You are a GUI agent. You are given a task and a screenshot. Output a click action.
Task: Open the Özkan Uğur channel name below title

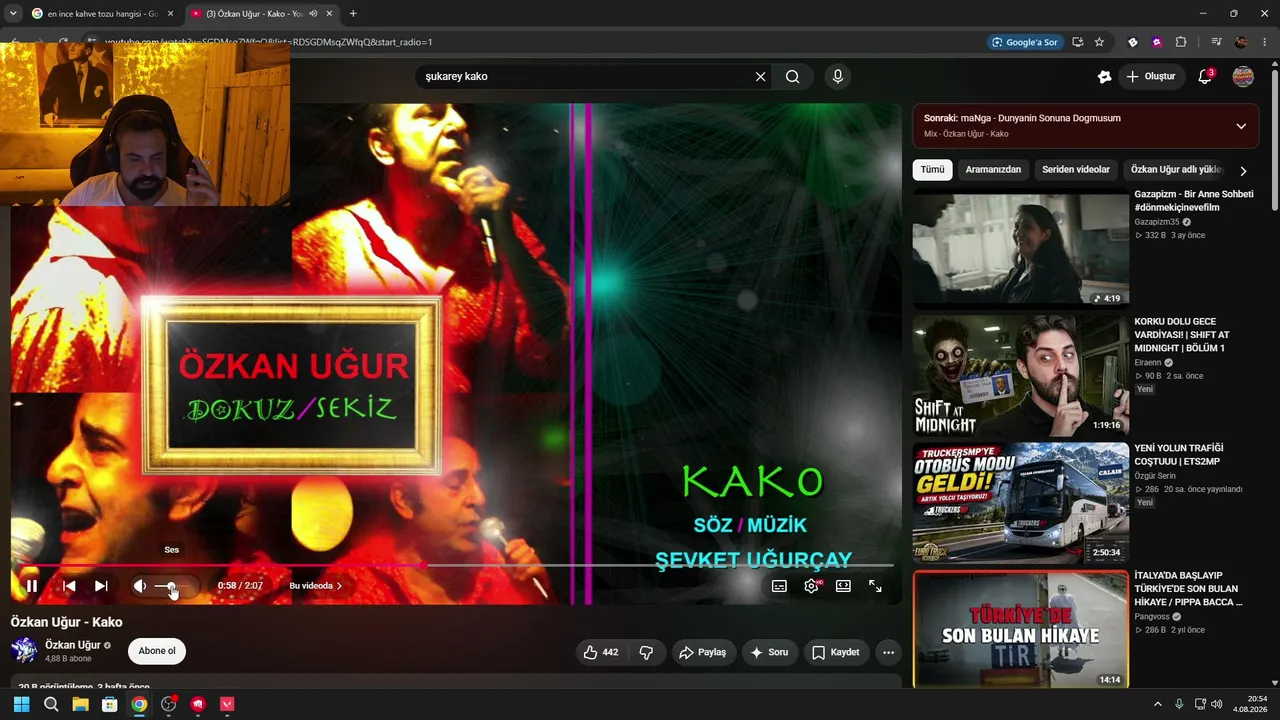point(73,645)
